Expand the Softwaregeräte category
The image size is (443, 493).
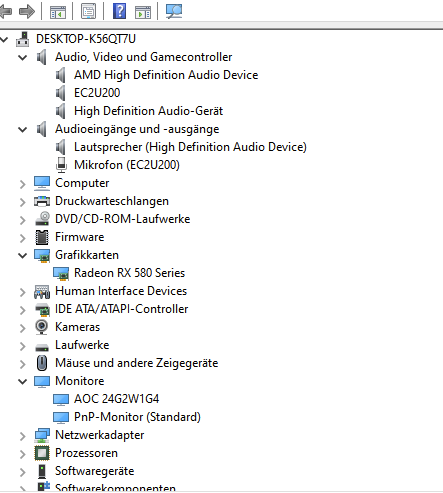coord(23,472)
